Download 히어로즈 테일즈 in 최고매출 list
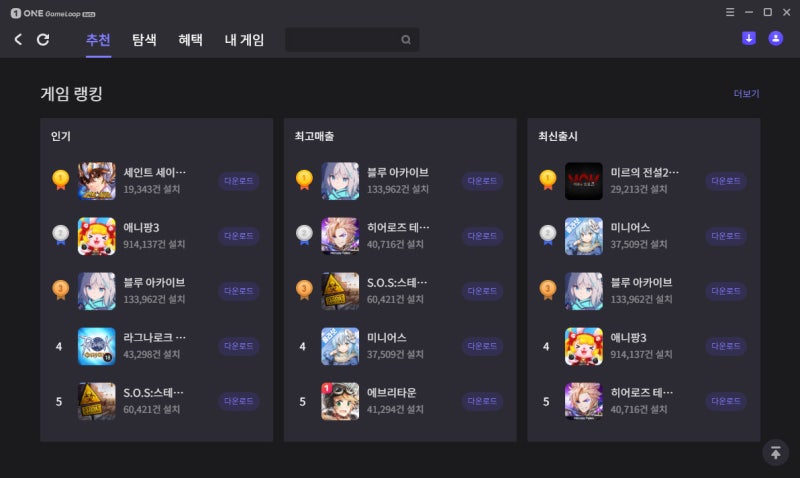800x478 pixels. [x=482, y=236]
